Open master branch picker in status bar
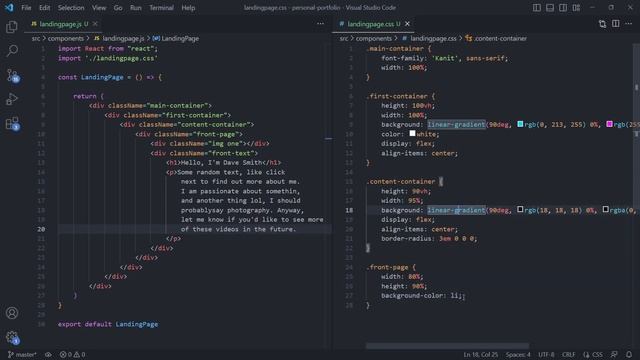Image resolution: width=640 pixels, height=360 pixels. [x=22, y=354]
